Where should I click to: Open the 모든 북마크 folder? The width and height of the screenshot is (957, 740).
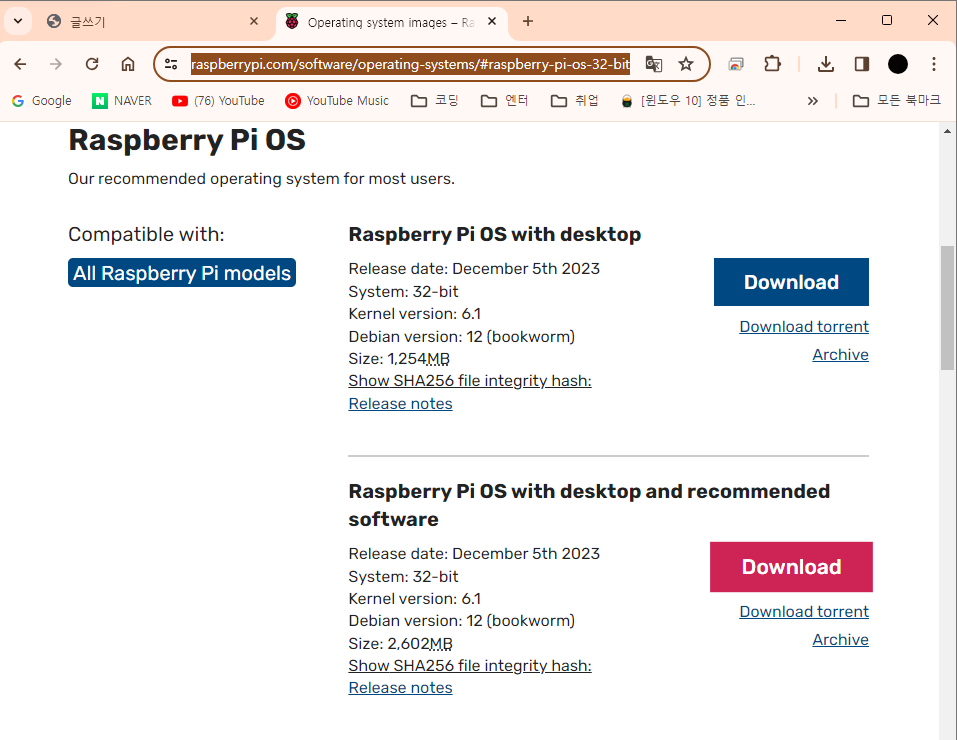click(x=897, y=101)
